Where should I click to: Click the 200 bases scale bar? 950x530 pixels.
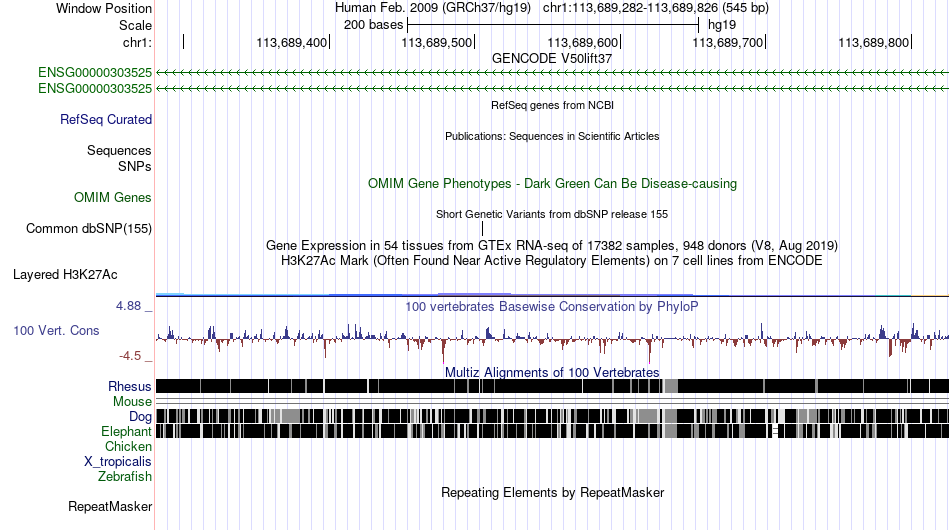click(x=553, y=25)
